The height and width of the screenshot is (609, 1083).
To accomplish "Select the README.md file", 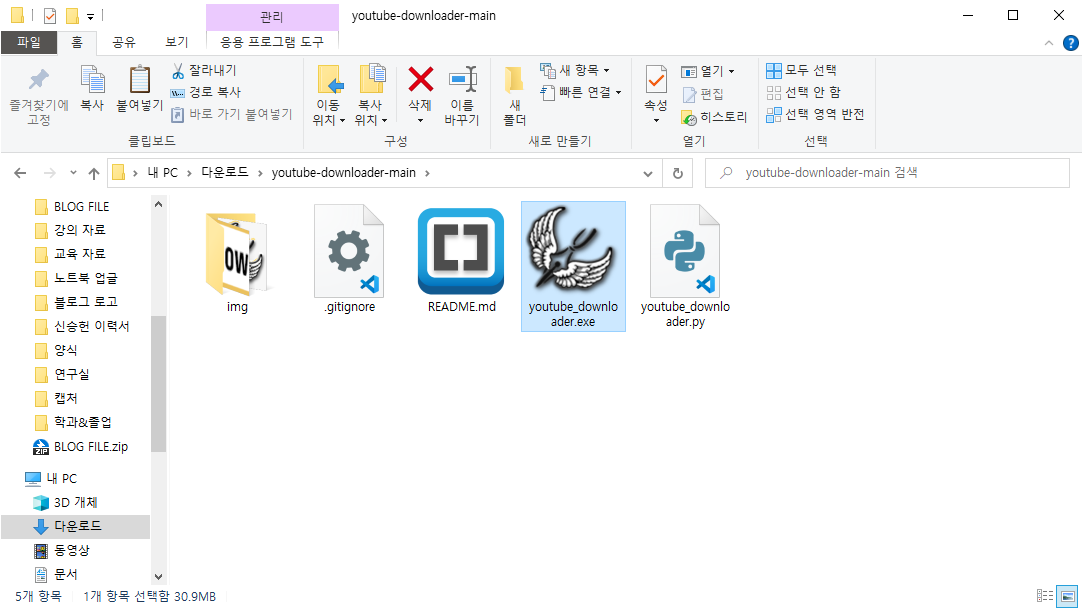I will (461, 262).
